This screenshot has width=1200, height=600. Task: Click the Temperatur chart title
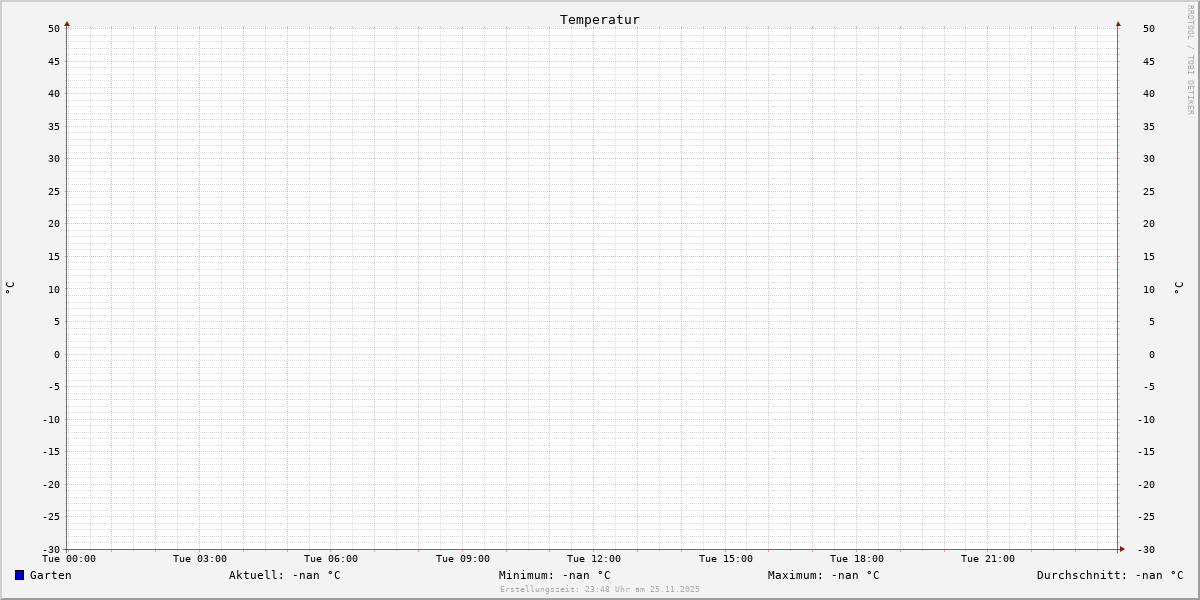point(599,20)
